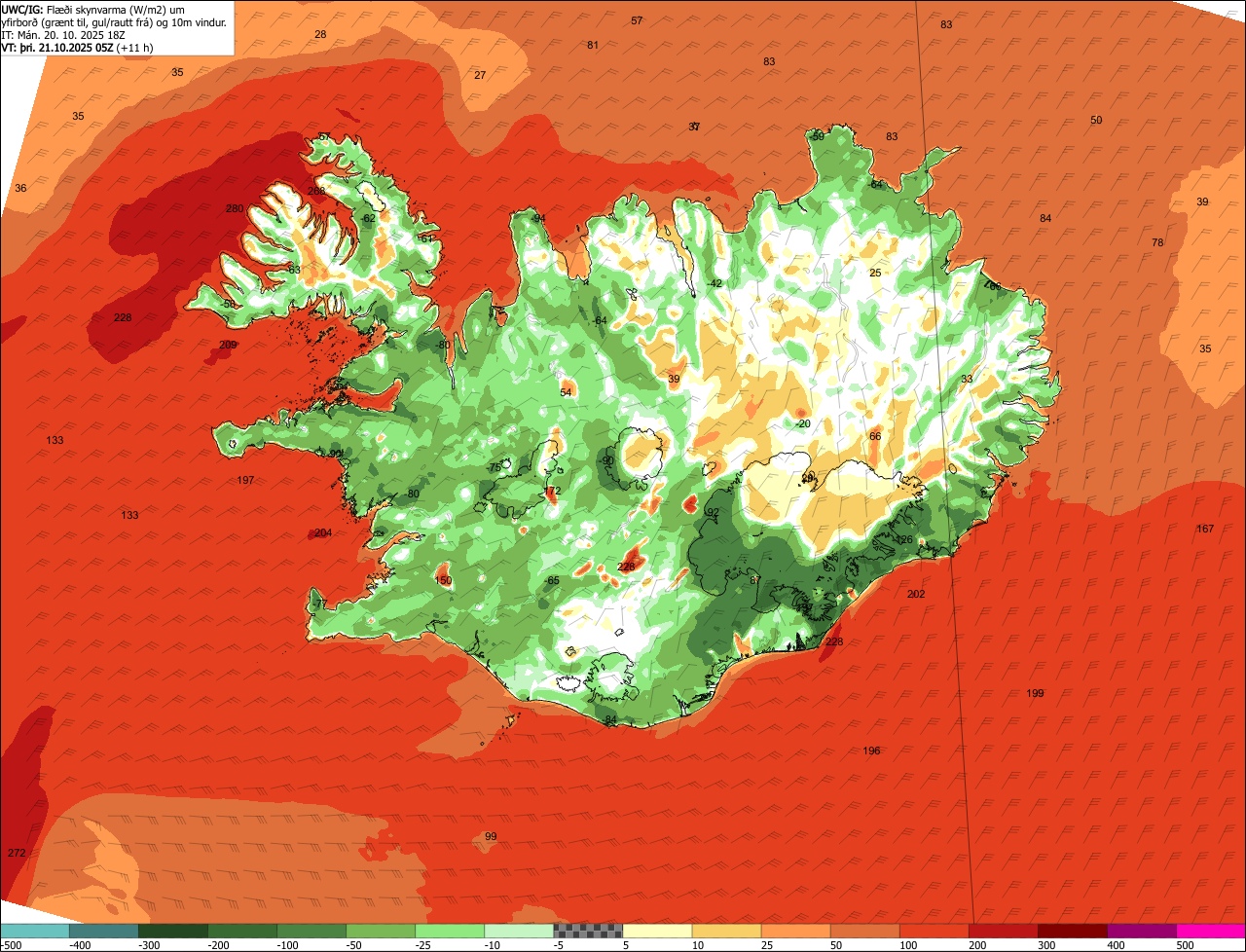Click the map value '150' in southwest Iceland
The image size is (1246, 952).
pos(444,580)
